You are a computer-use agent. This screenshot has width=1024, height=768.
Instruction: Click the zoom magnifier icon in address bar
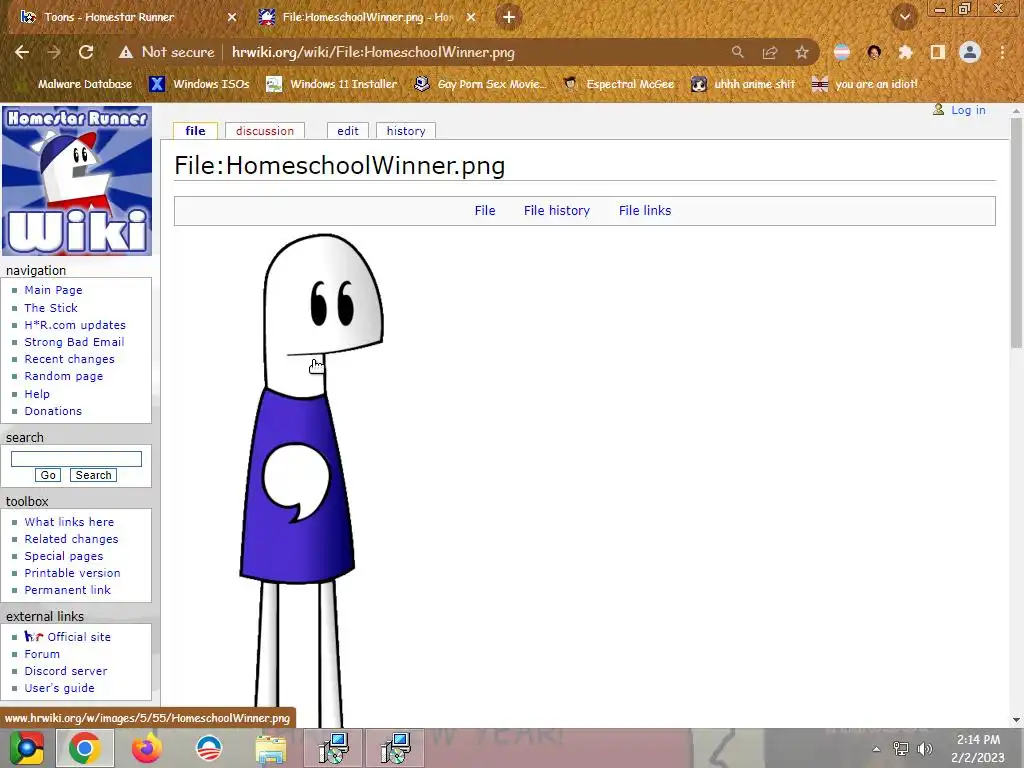point(737,52)
